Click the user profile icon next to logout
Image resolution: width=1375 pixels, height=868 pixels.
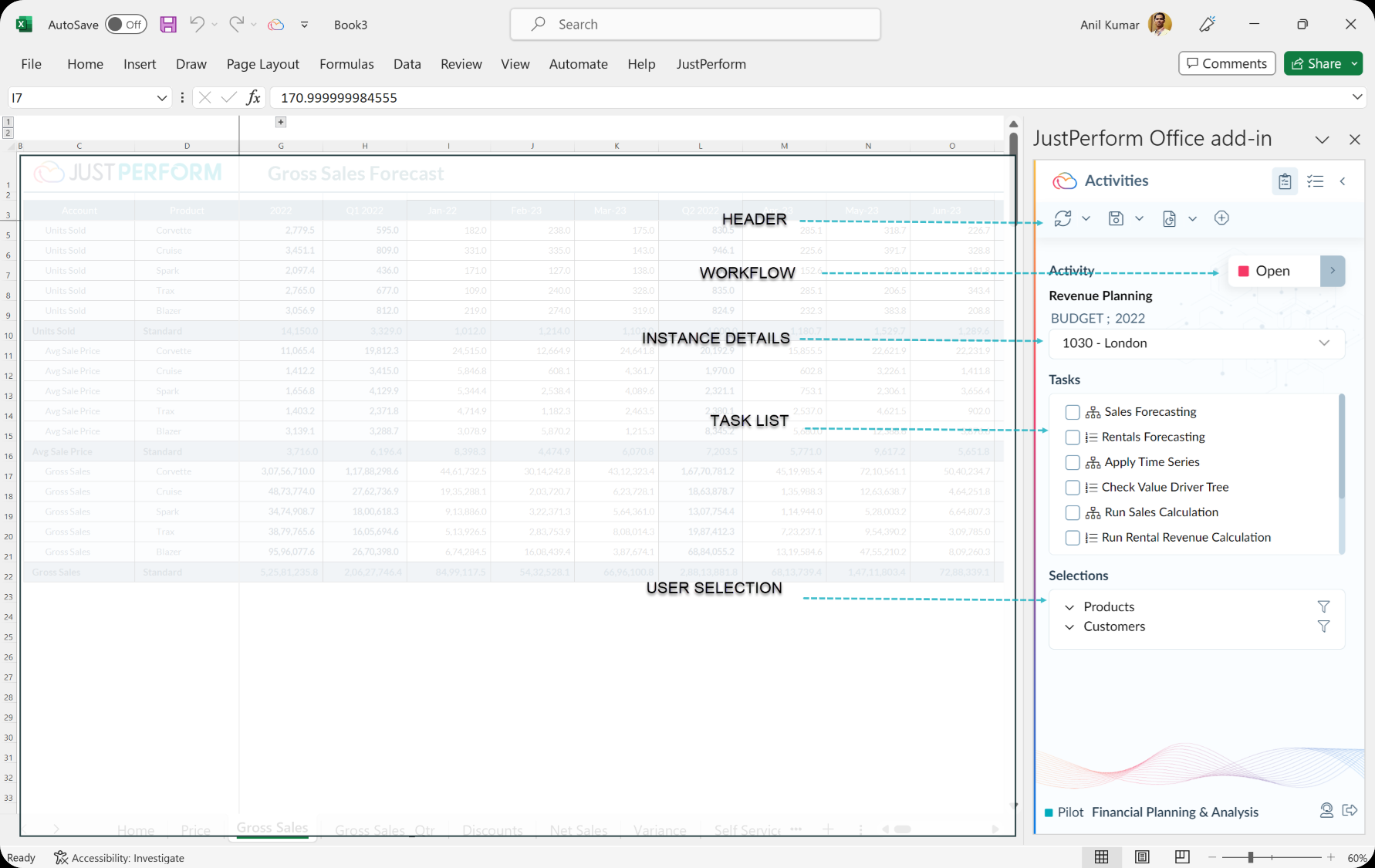pyautogui.click(x=1326, y=811)
